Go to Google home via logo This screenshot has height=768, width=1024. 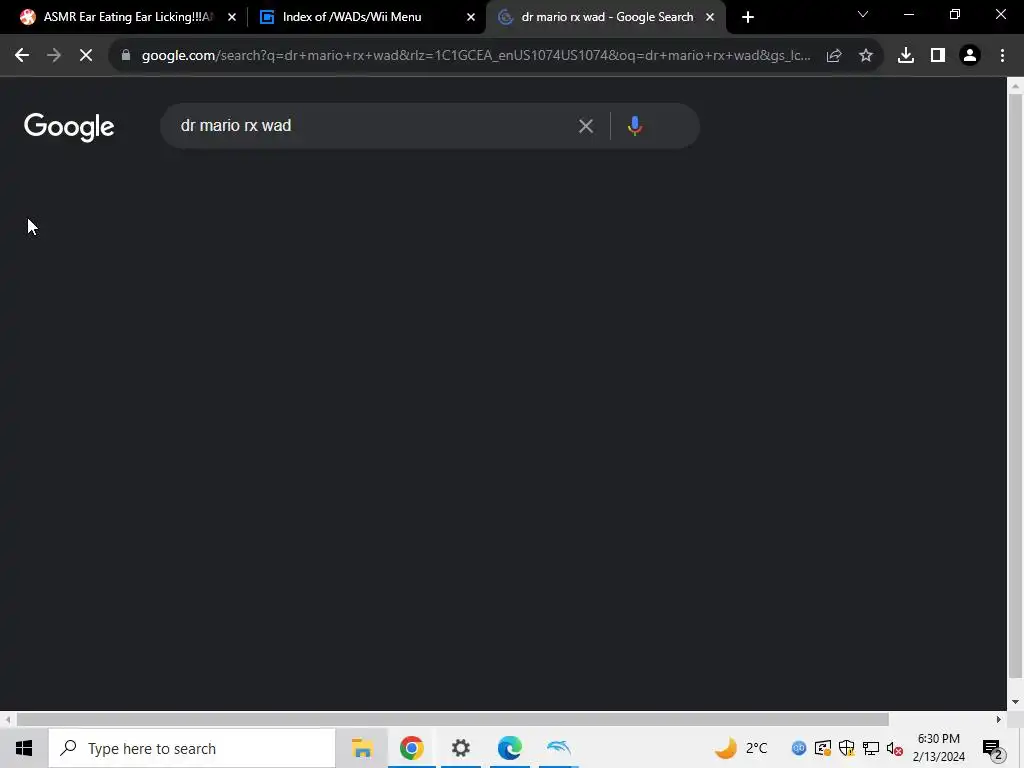[69, 127]
